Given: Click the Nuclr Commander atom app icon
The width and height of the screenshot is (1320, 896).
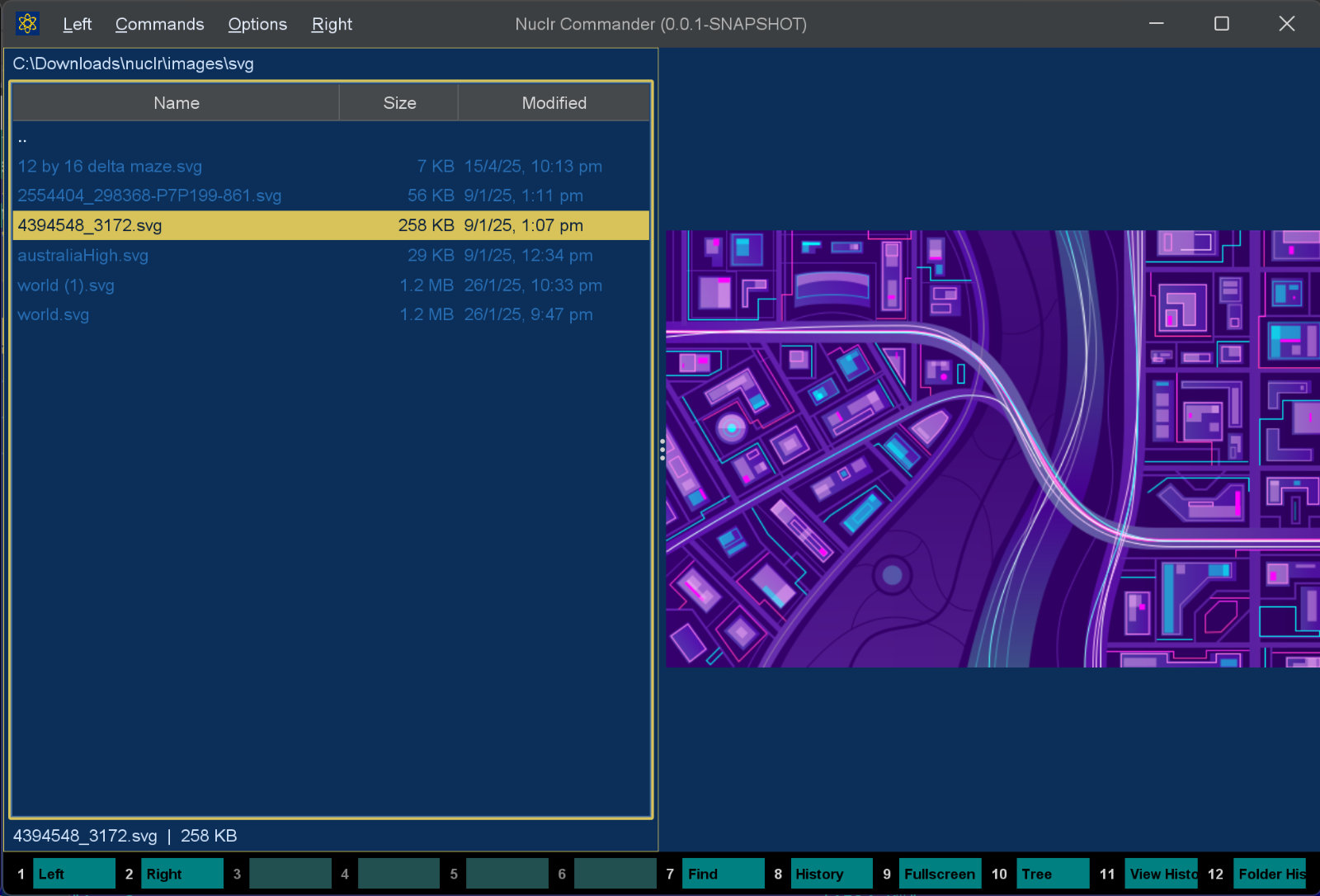Looking at the screenshot, I should tap(27, 24).
